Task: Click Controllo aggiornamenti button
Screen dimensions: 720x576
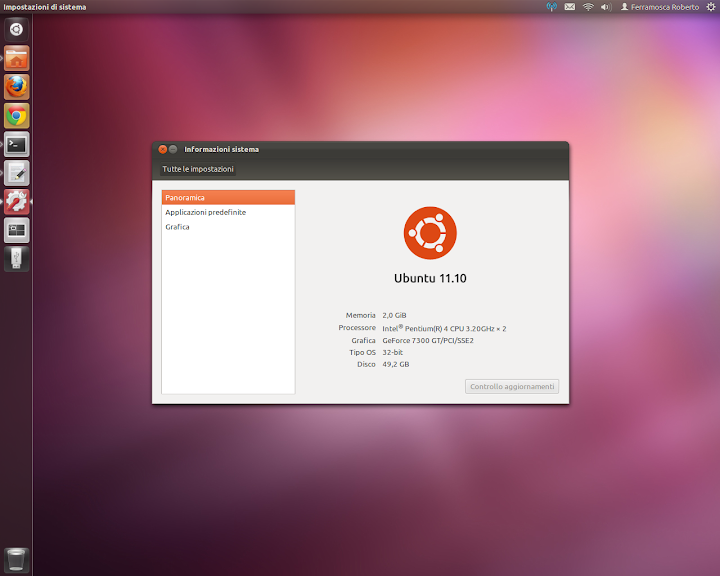Action: 512,386
